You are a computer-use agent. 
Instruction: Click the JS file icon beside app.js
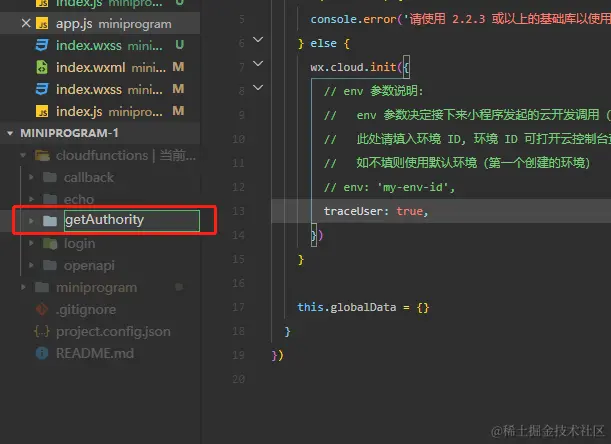tap(42, 23)
